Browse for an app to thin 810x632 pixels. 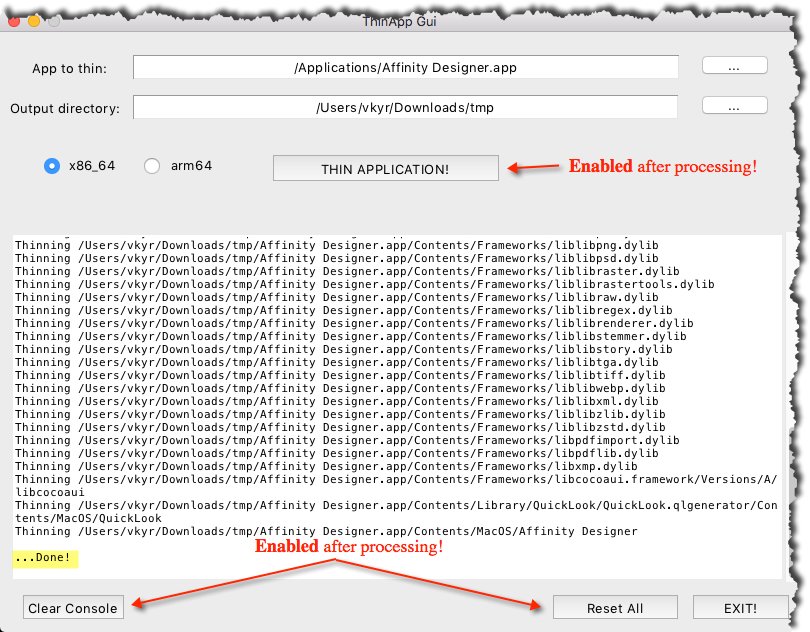click(735, 65)
